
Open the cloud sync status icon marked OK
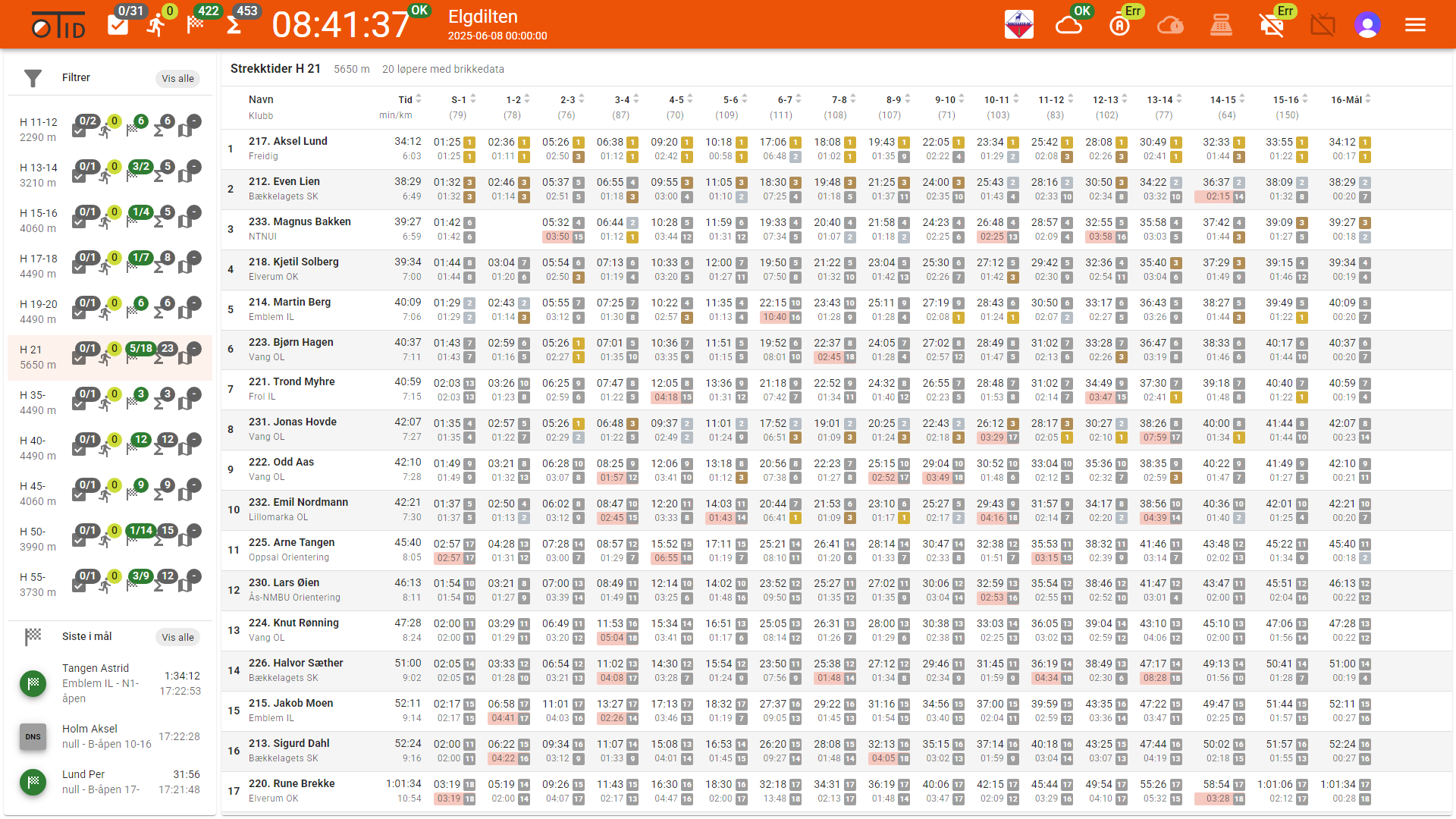point(1068,26)
